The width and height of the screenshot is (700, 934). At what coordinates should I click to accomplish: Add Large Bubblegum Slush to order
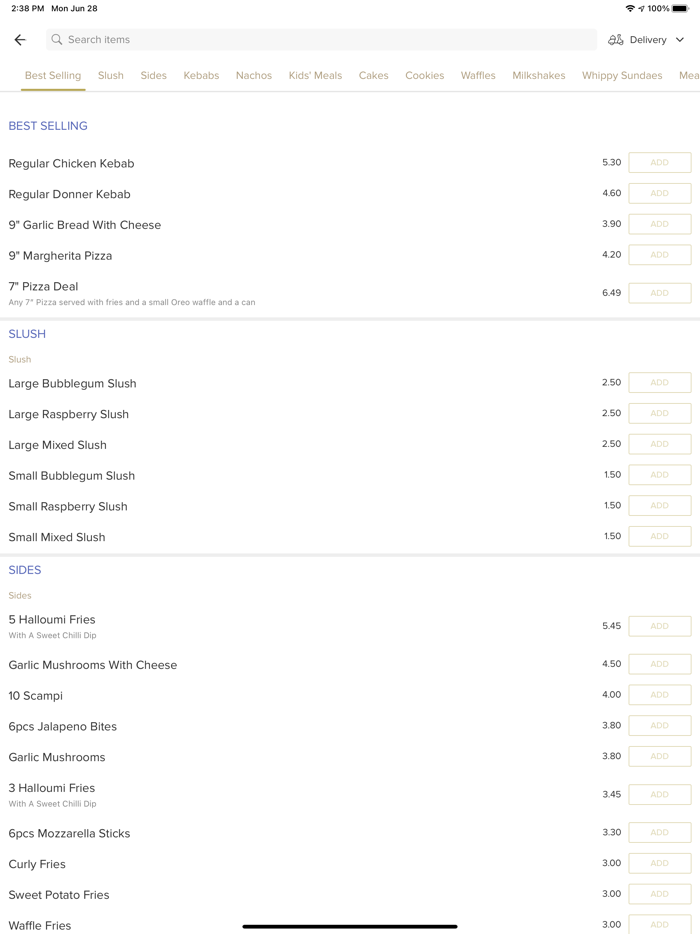pyautogui.click(x=659, y=383)
